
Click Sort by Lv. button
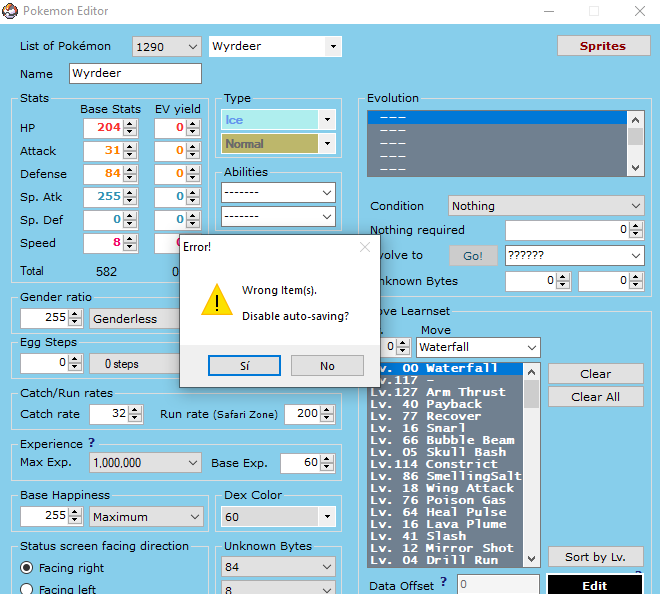(x=595, y=557)
